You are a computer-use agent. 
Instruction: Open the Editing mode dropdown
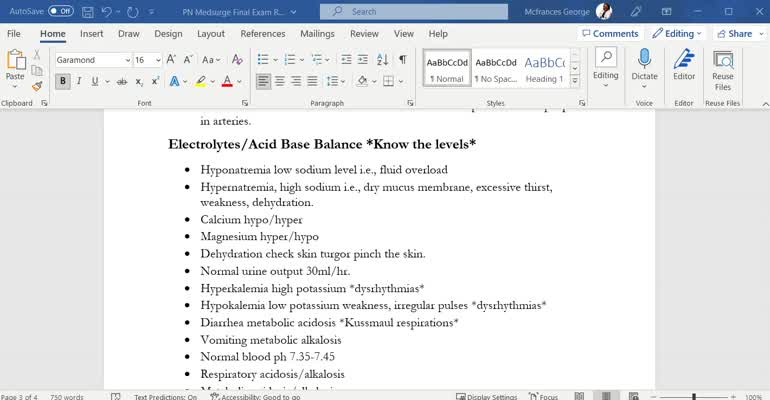pos(677,33)
